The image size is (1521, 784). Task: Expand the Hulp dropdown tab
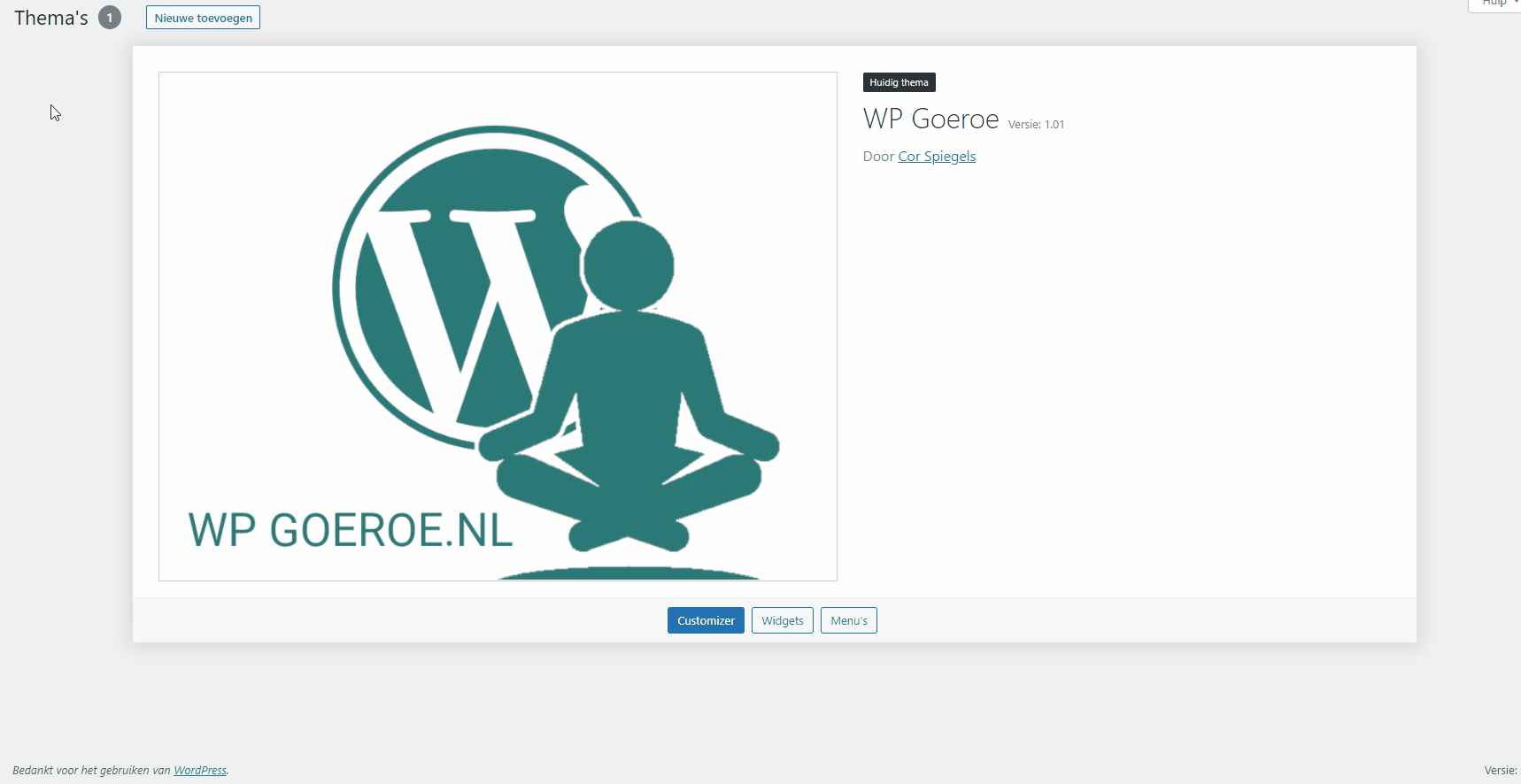click(x=1498, y=4)
